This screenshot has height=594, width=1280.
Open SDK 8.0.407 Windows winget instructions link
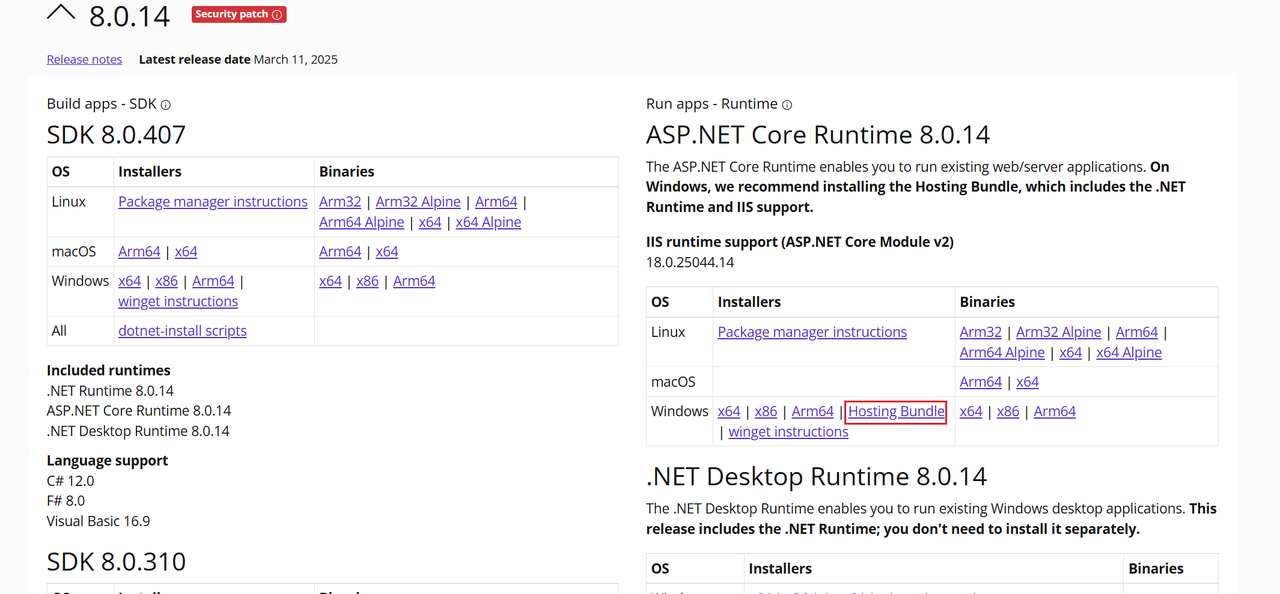pos(178,301)
